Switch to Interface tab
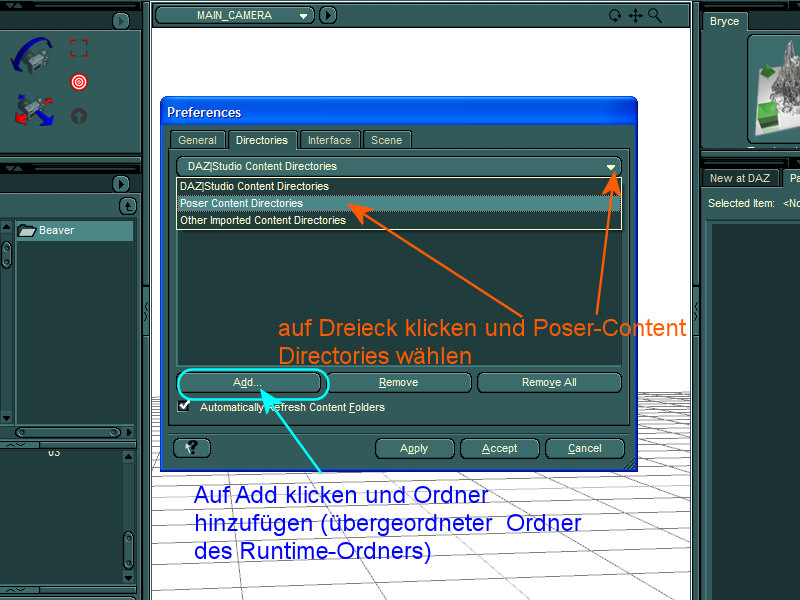Screen dimensions: 800x600 click(x=330, y=140)
